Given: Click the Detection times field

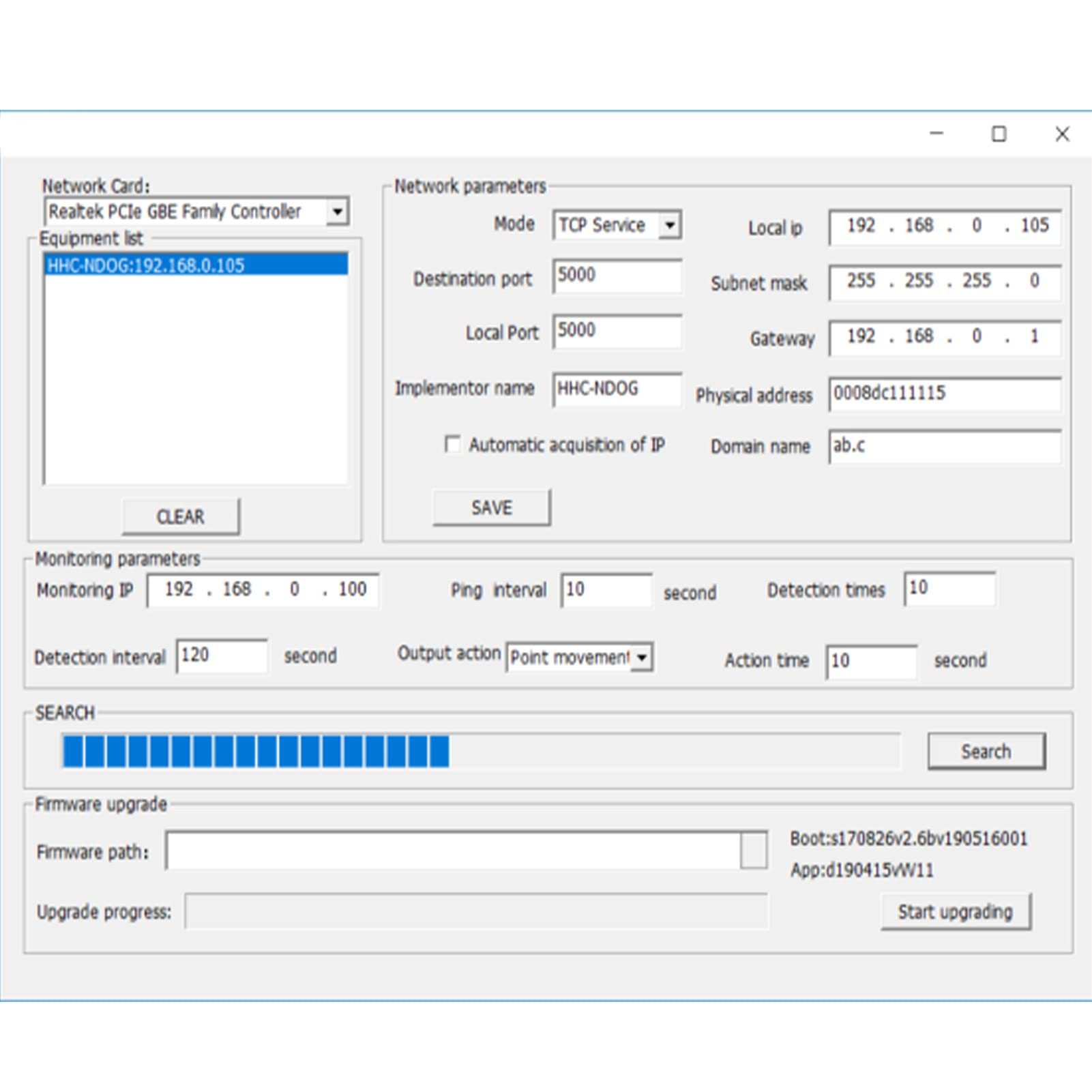Looking at the screenshot, I should [x=949, y=589].
